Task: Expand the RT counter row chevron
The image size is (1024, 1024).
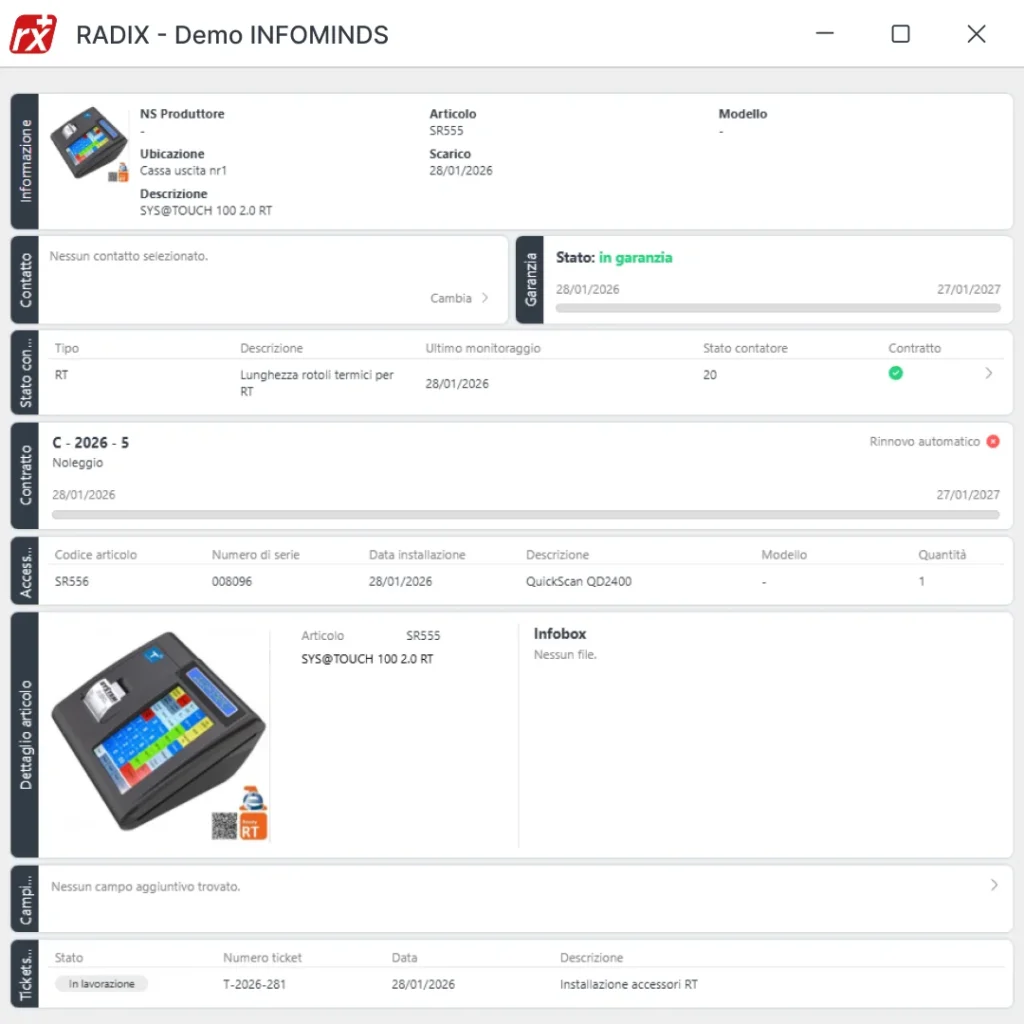Action: [989, 373]
